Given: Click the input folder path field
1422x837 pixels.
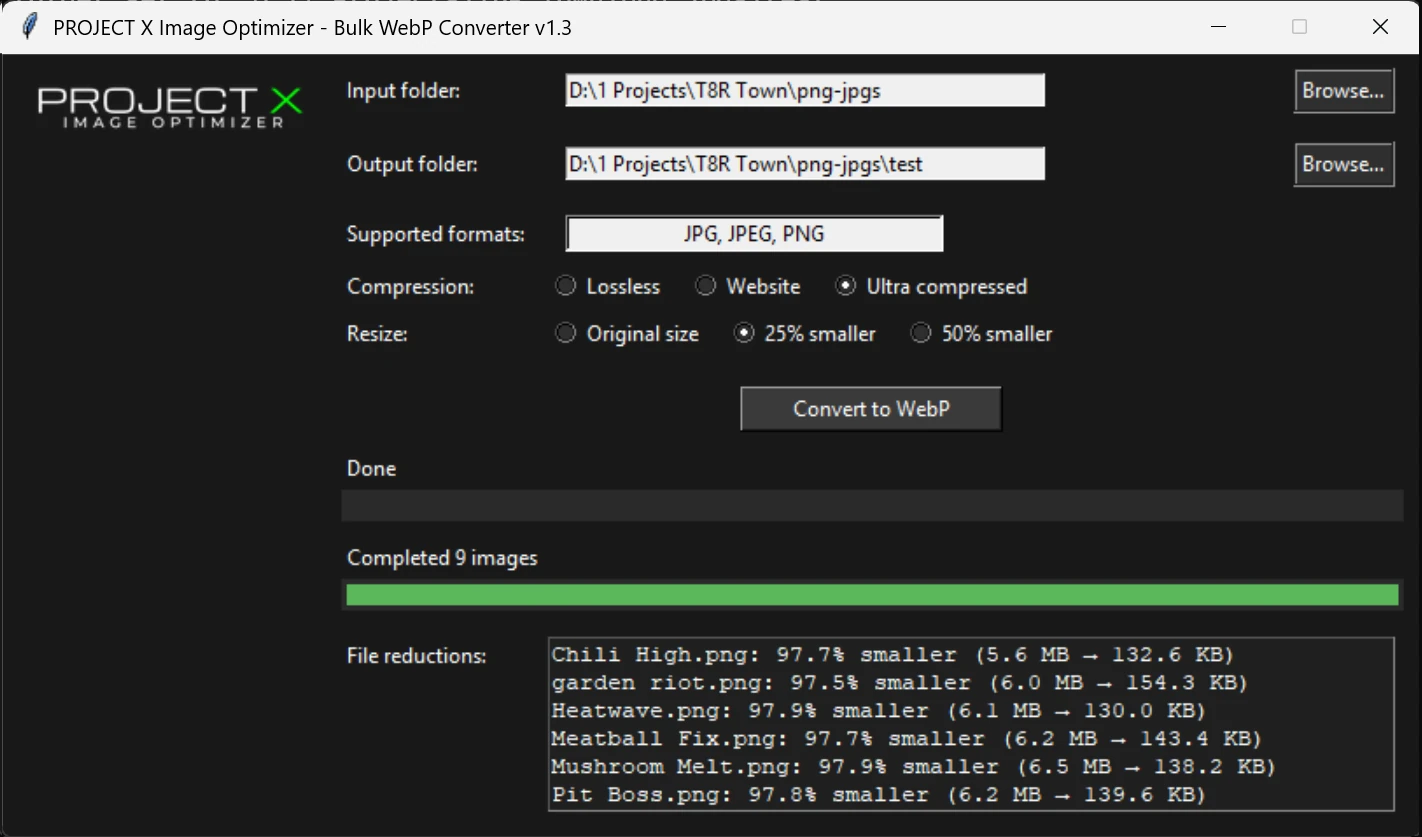Looking at the screenshot, I should pos(804,90).
